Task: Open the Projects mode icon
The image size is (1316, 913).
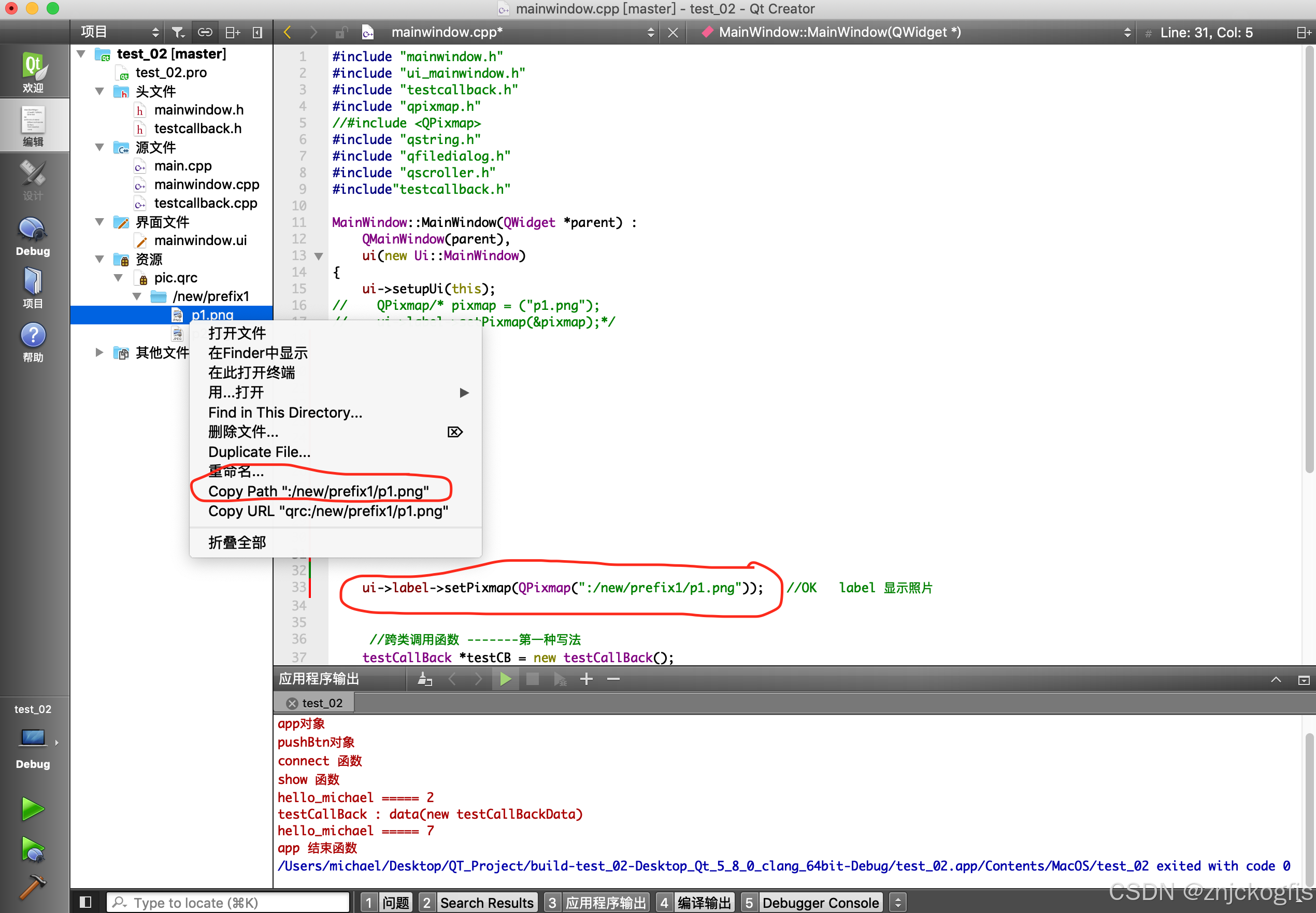Action: 33,288
